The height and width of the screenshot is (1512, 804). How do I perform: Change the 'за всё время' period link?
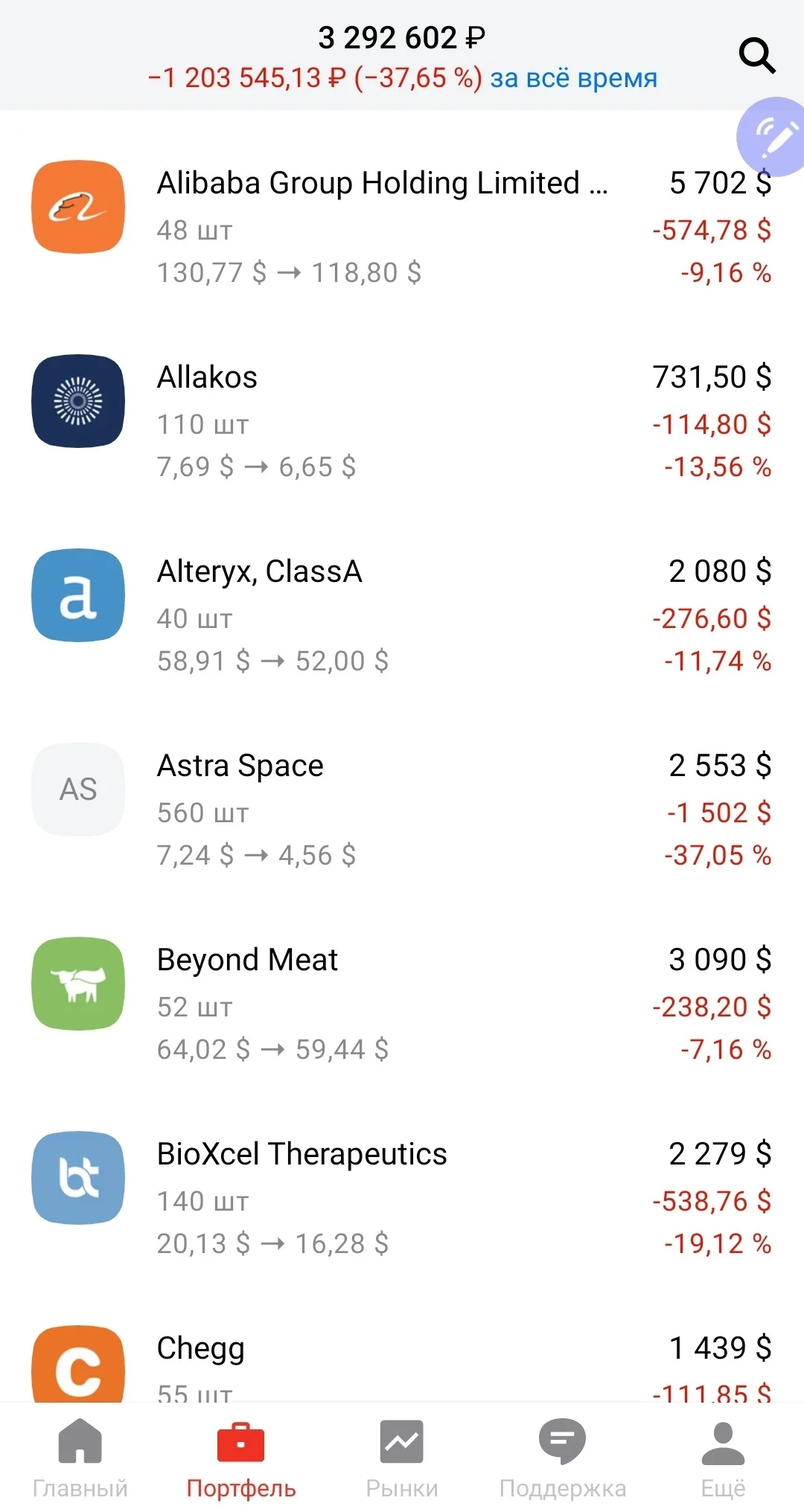(573, 77)
